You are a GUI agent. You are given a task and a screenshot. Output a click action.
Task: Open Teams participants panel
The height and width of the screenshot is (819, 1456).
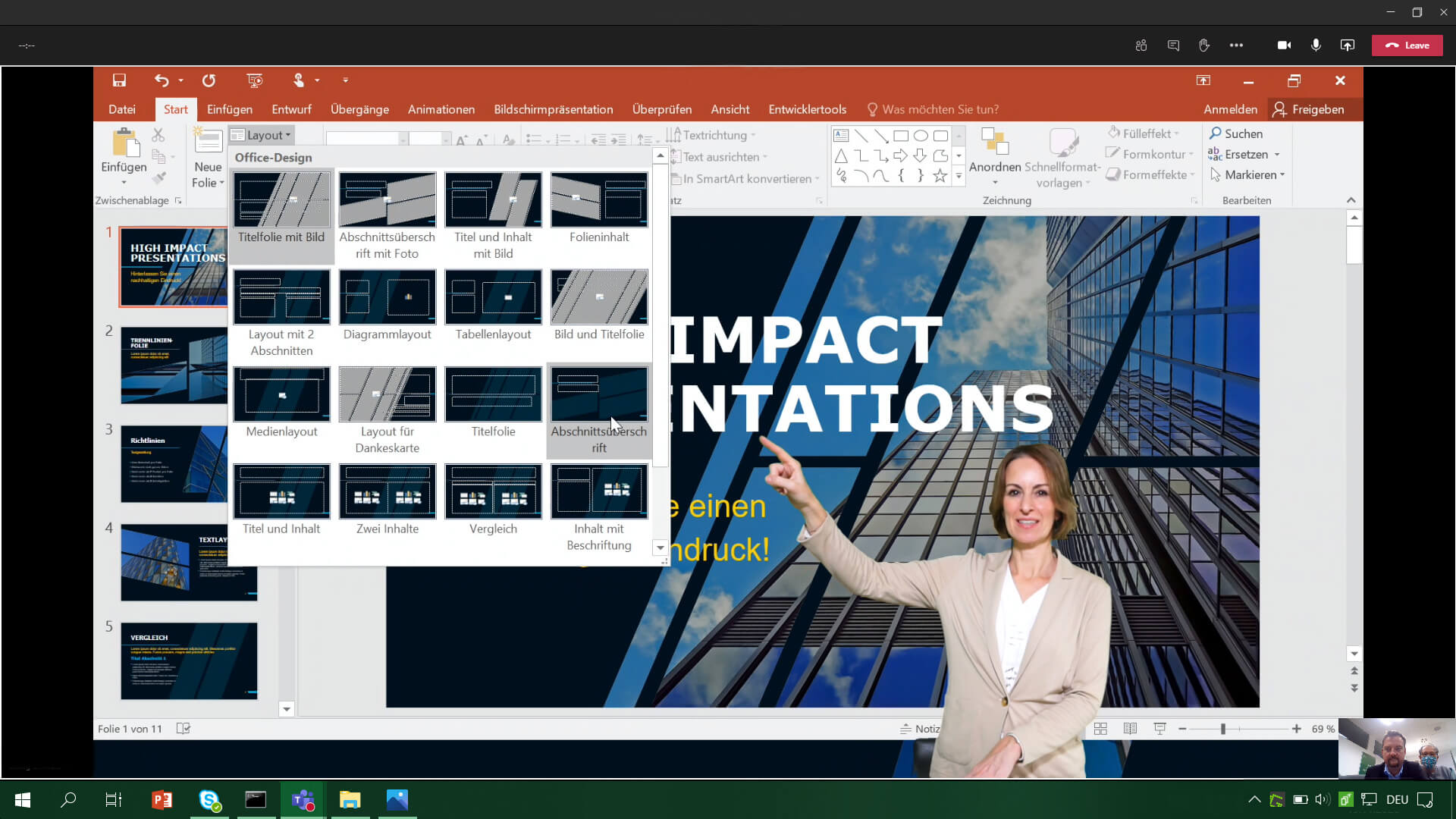point(1141,45)
